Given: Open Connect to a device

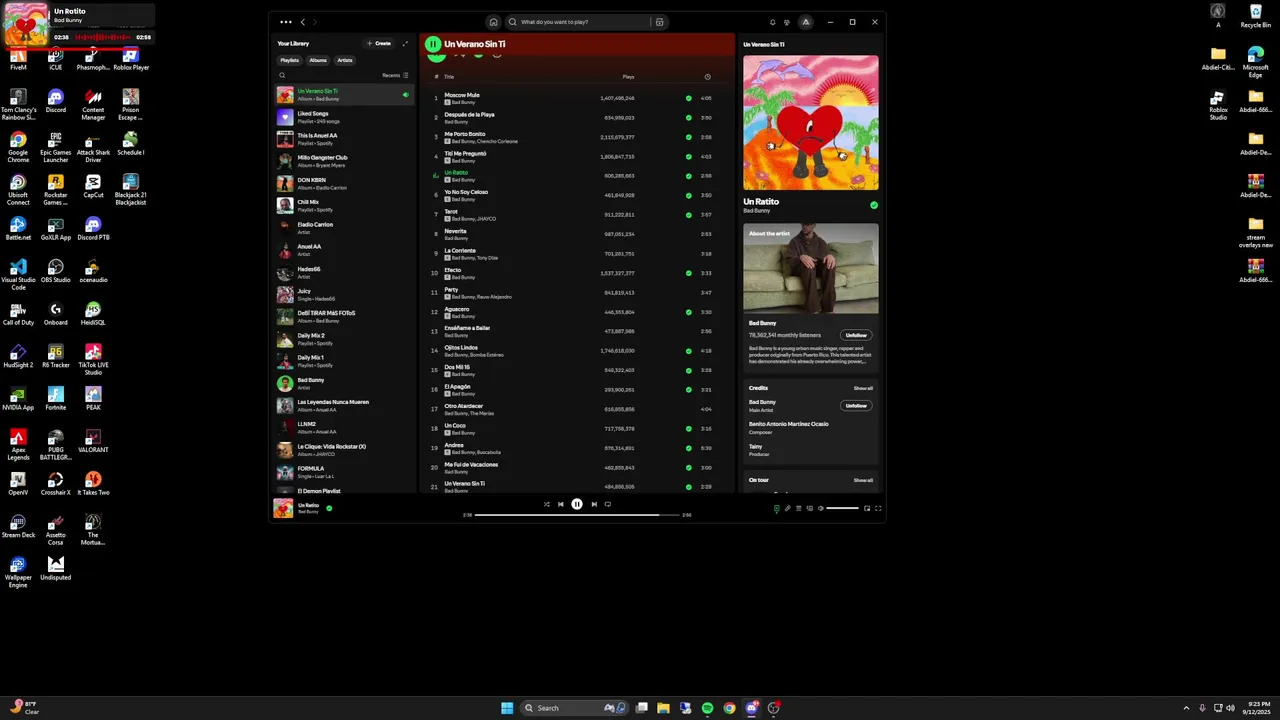Looking at the screenshot, I should coord(810,508).
